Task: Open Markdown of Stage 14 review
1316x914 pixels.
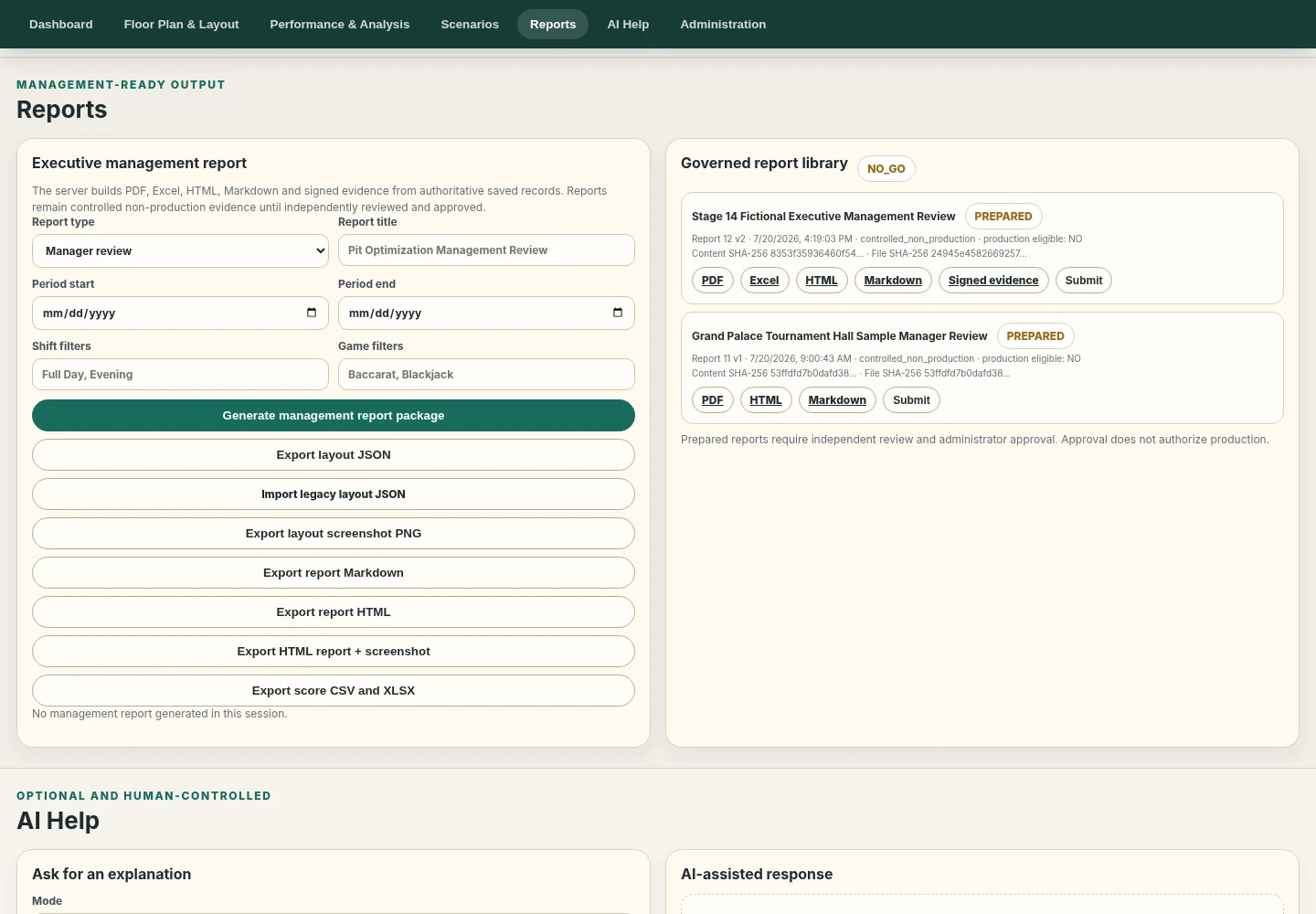Action: click(x=893, y=281)
